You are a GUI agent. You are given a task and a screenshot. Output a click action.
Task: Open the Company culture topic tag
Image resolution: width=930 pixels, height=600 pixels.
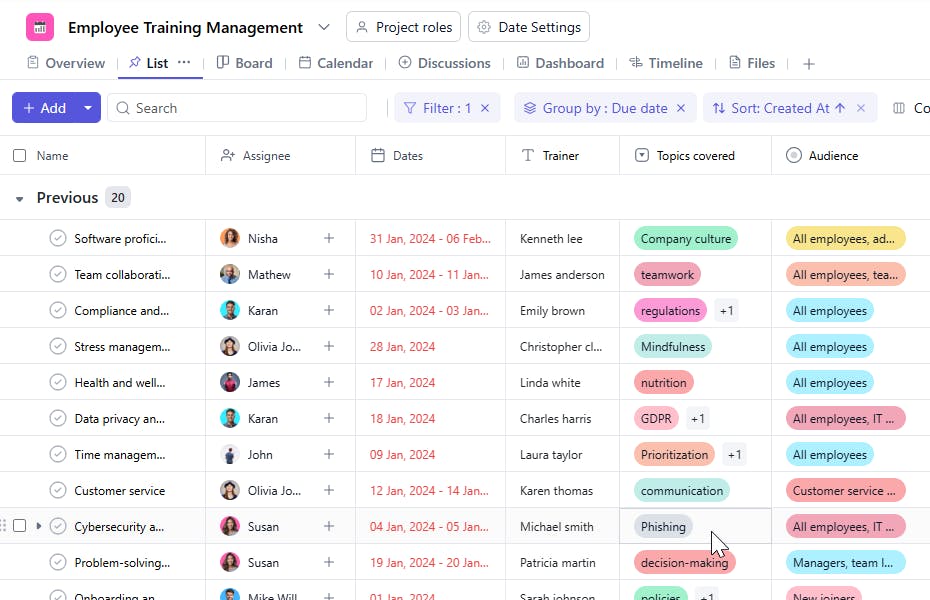(686, 238)
